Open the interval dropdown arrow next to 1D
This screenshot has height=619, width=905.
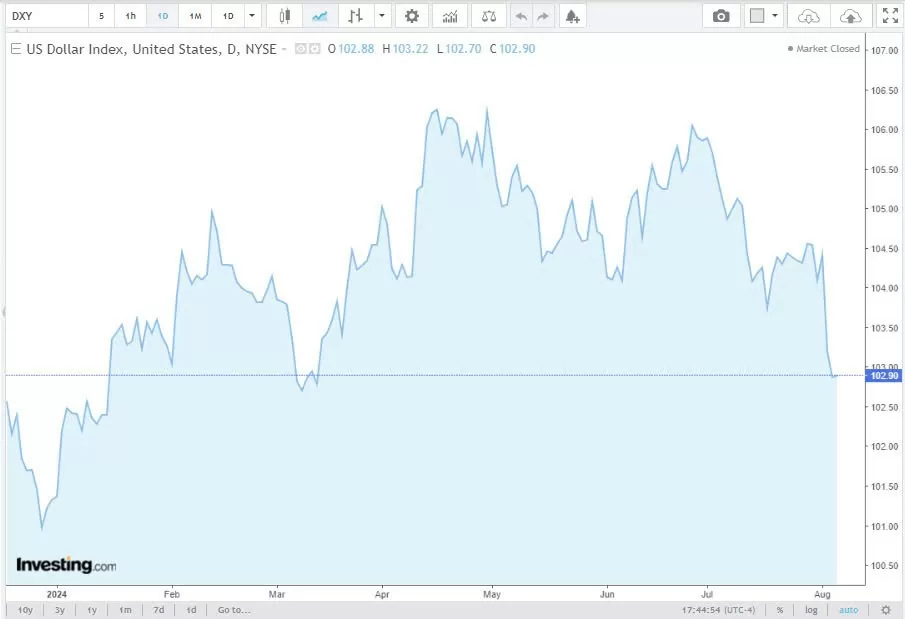pyautogui.click(x=251, y=15)
